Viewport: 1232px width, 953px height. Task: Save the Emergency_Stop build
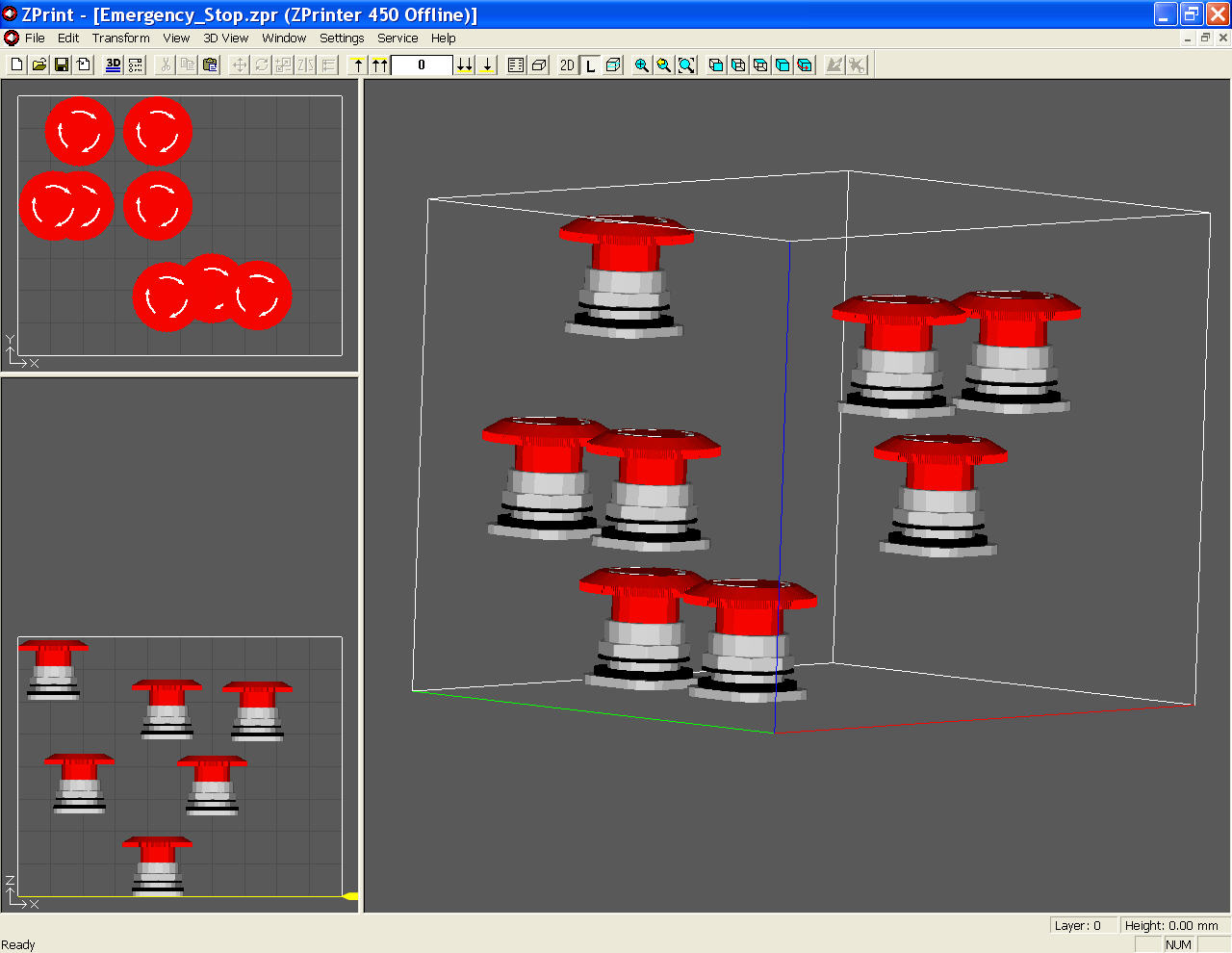[61, 64]
